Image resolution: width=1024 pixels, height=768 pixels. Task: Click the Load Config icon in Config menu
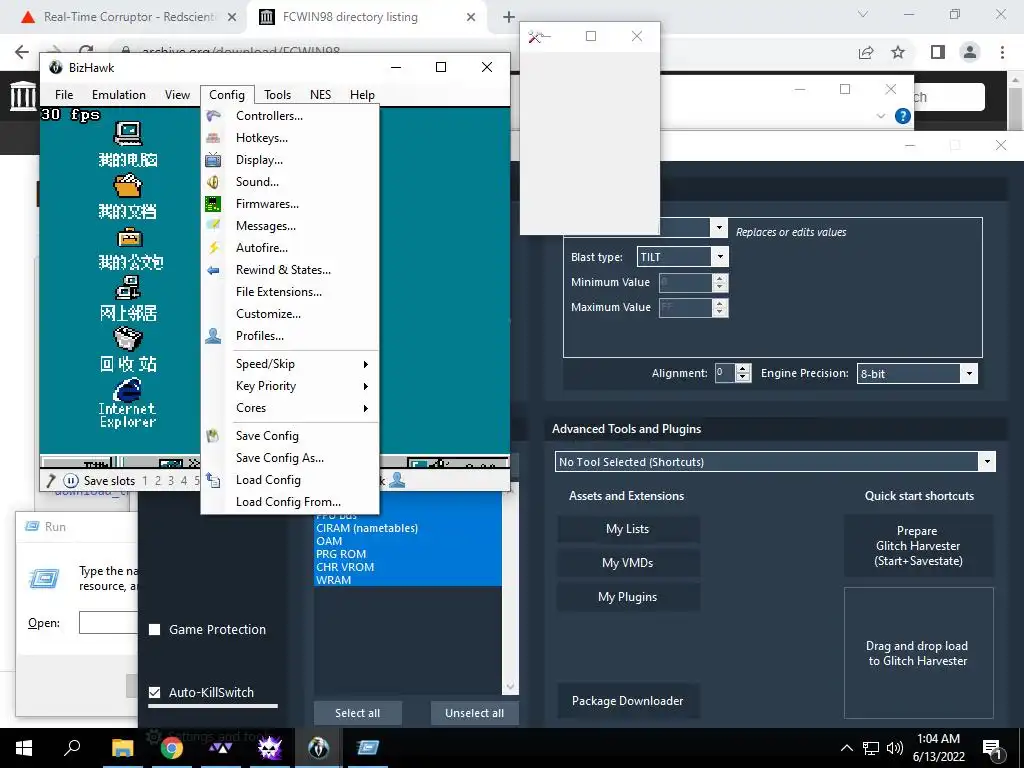pyautogui.click(x=213, y=480)
